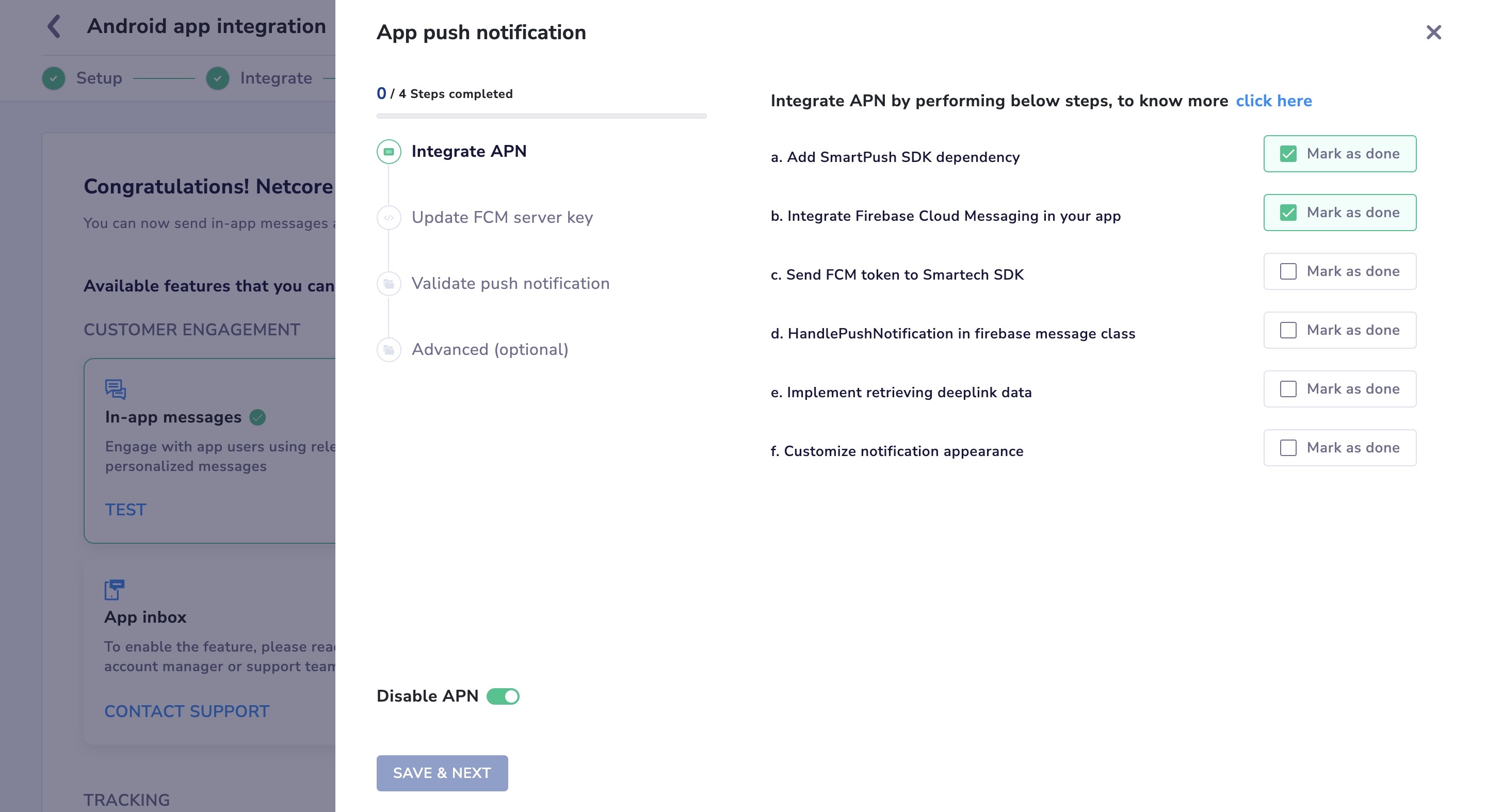The width and height of the screenshot is (1486, 812).
Task: Toggle the Disable APN switch
Action: click(503, 696)
